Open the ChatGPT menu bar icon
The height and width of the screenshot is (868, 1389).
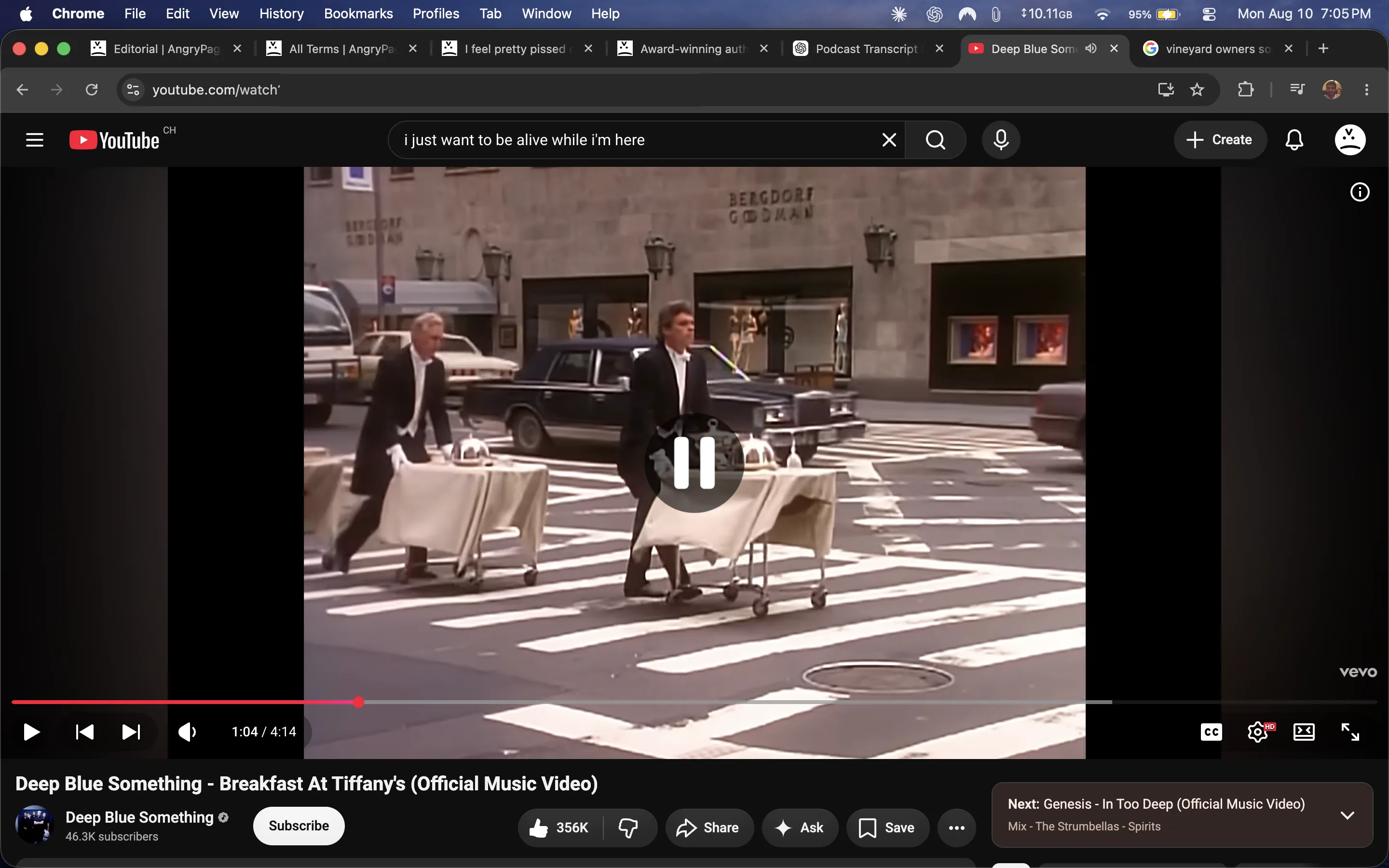(x=934, y=14)
